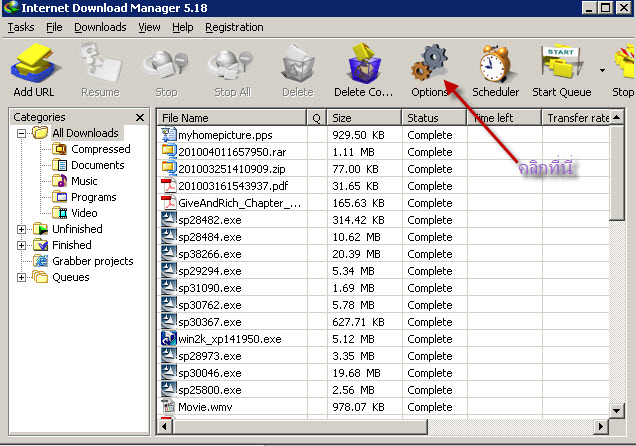Expand the Finished tree node
This screenshot has width=636, height=446.
21,245
